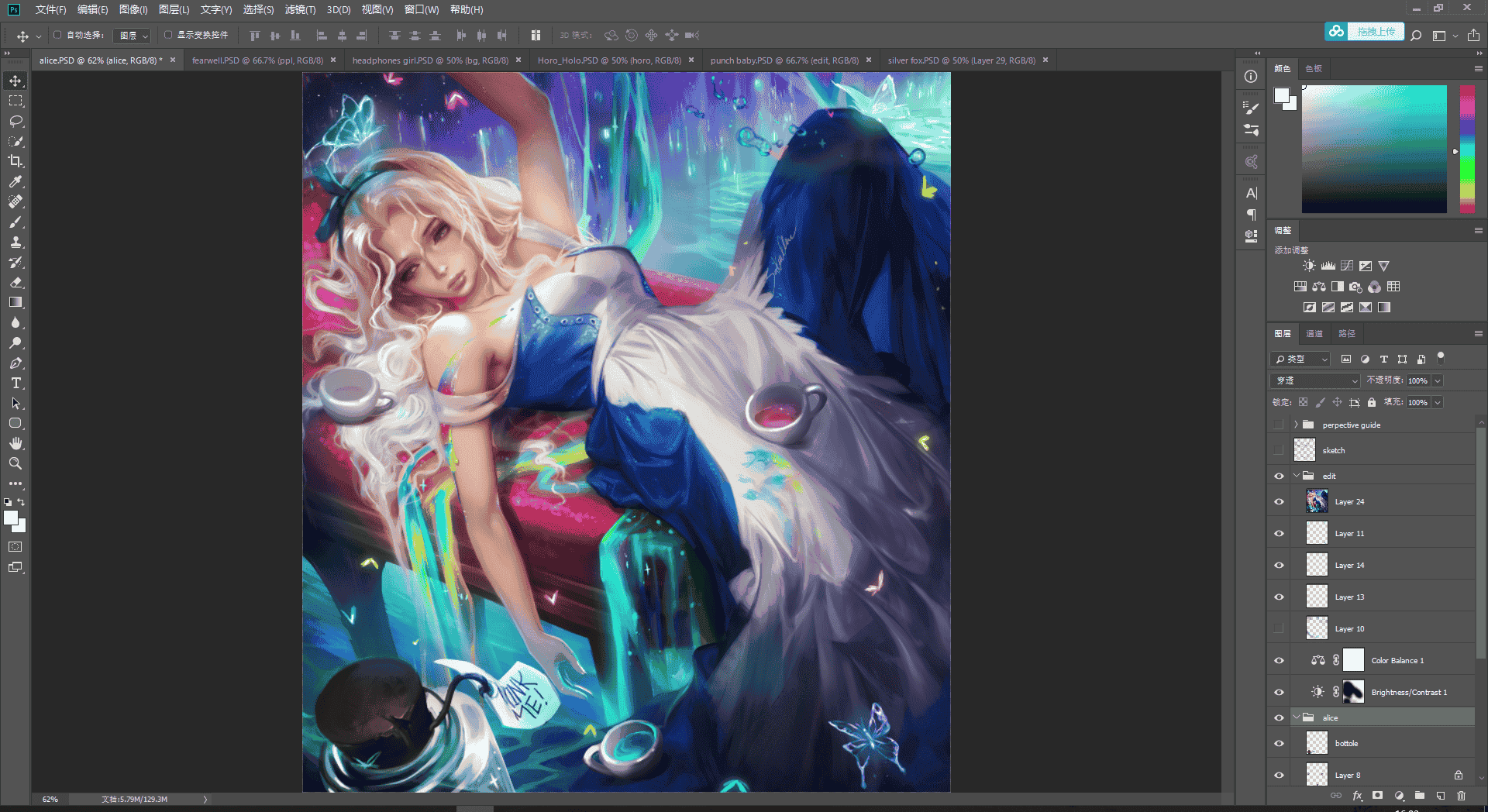1488x812 pixels.
Task: Click the hue spectrum strip slider
Action: [x=1467, y=149]
